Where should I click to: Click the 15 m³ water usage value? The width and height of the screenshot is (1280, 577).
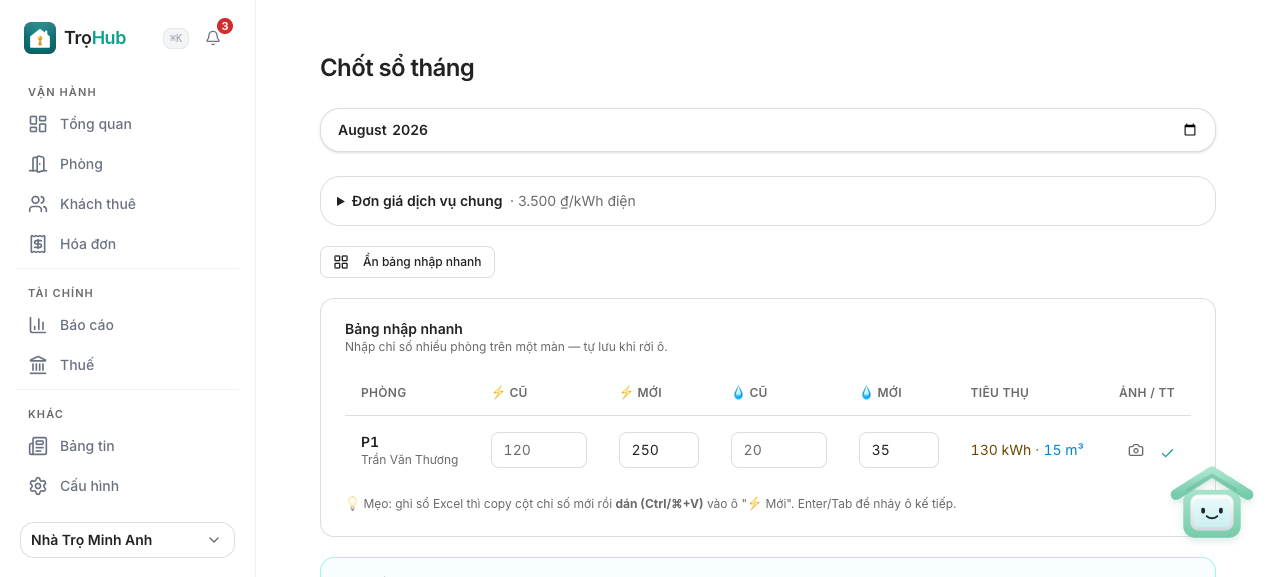(x=1064, y=450)
